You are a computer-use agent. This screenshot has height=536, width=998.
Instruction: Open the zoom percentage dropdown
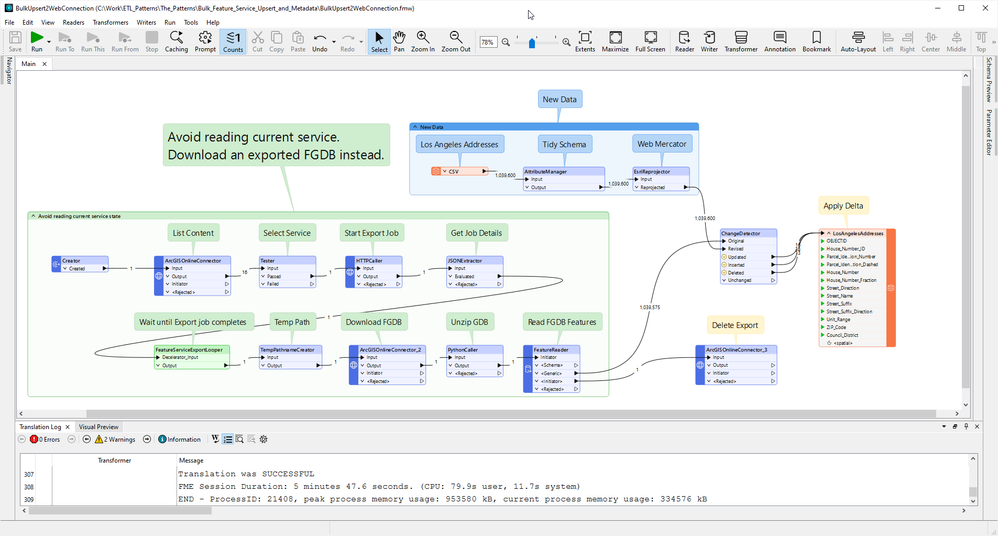pos(488,43)
